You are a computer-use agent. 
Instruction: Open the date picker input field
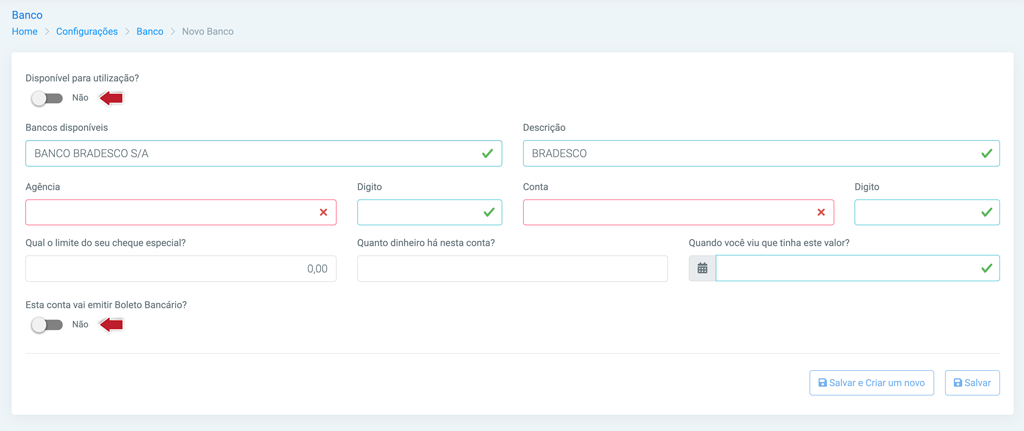tap(857, 268)
